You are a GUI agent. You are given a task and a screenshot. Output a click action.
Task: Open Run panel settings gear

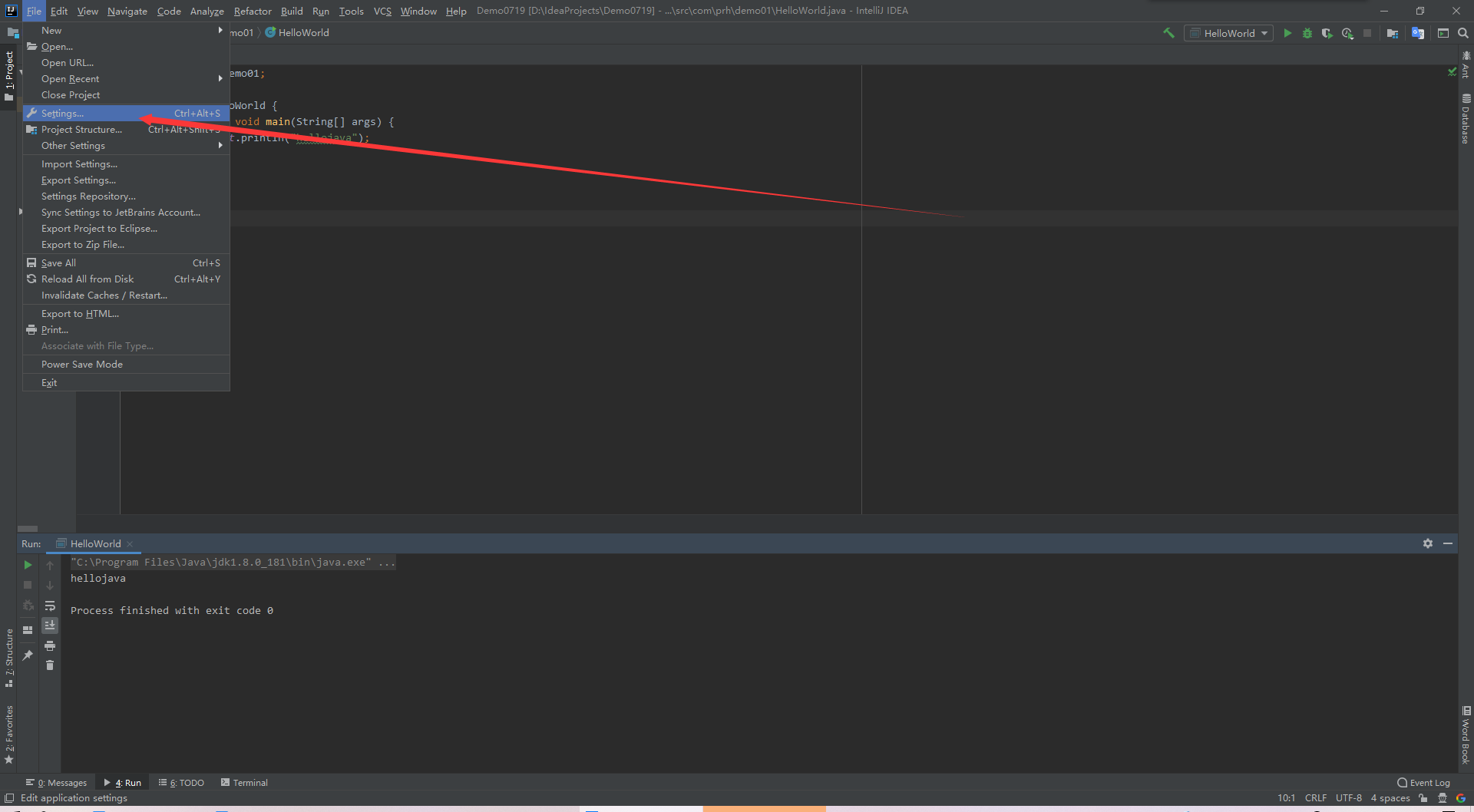(x=1428, y=543)
